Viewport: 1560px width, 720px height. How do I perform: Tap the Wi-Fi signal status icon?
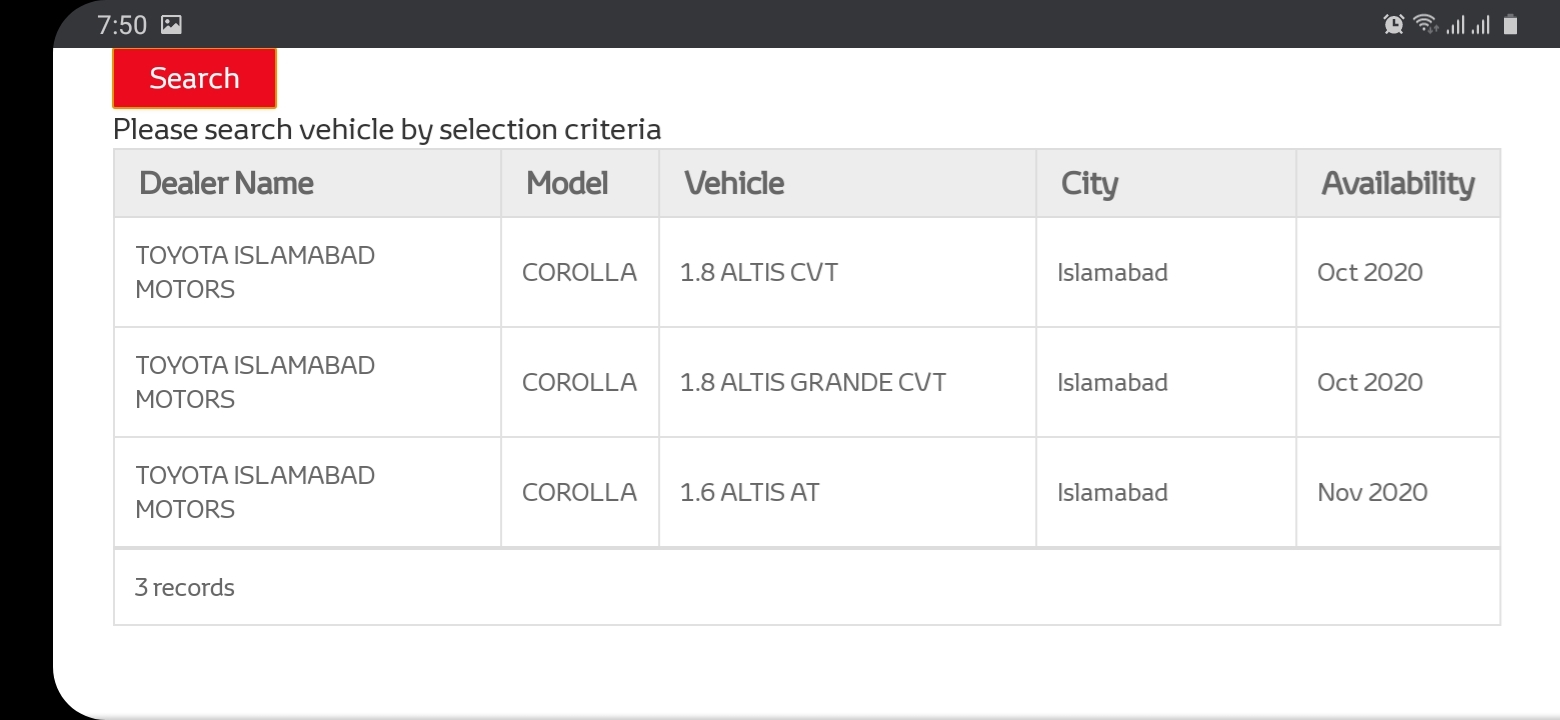tap(1424, 24)
